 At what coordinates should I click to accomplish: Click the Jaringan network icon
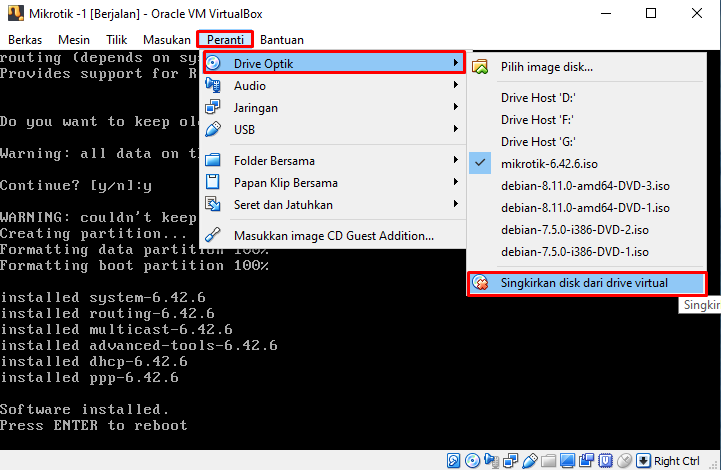coord(213,107)
